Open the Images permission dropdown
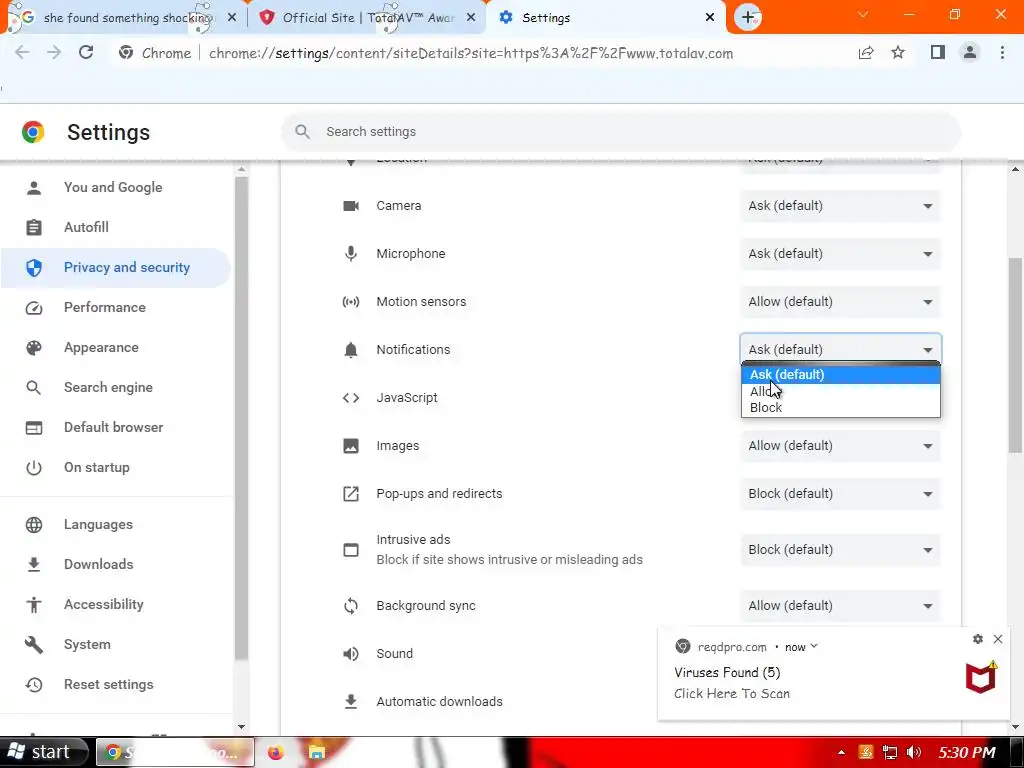 click(x=840, y=445)
